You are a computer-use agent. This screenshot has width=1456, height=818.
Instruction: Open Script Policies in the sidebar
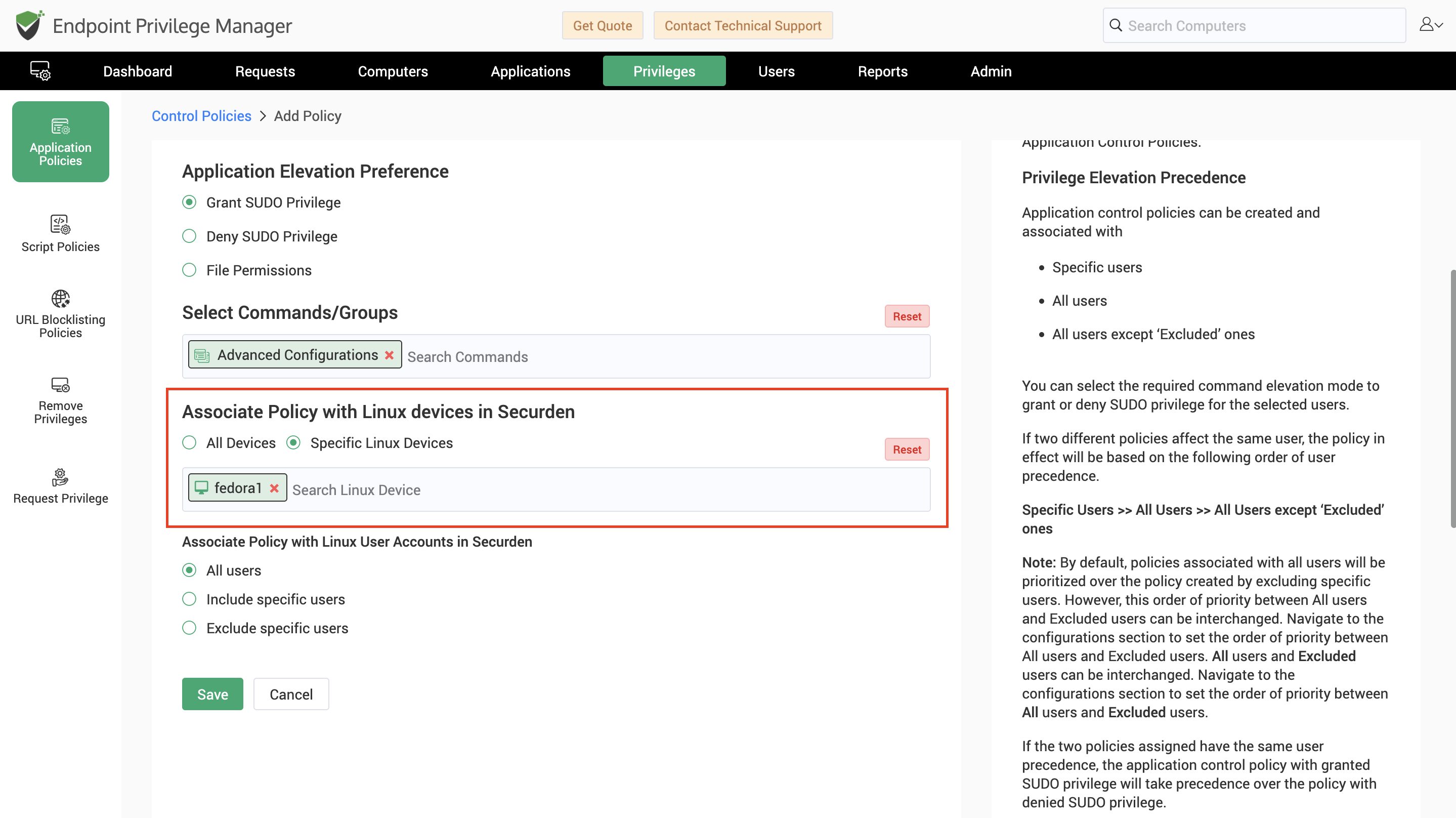click(61, 234)
